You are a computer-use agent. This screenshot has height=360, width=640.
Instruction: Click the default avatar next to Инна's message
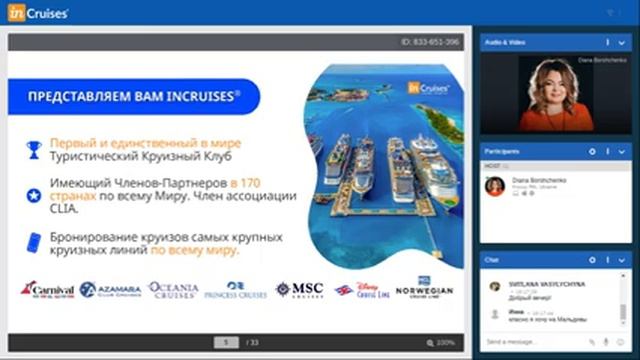[495, 314]
